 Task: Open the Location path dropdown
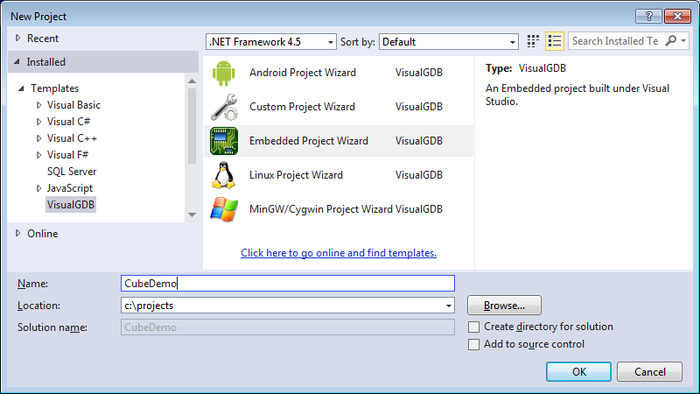pyautogui.click(x=449, y=306)
